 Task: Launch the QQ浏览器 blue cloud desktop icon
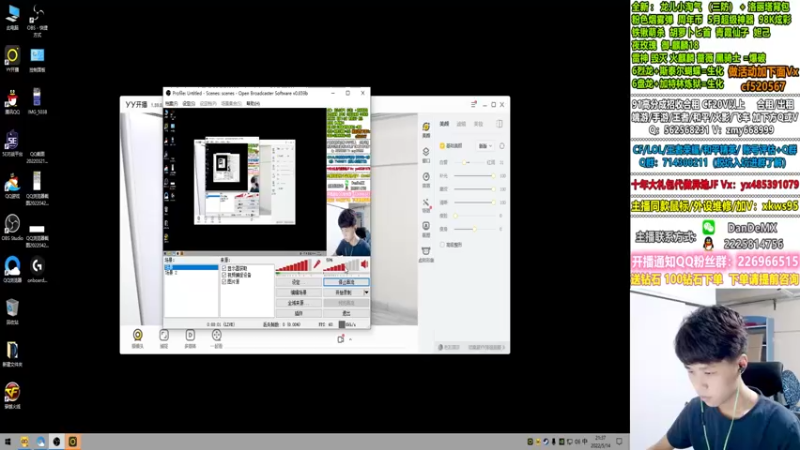[x=12, y=269]
